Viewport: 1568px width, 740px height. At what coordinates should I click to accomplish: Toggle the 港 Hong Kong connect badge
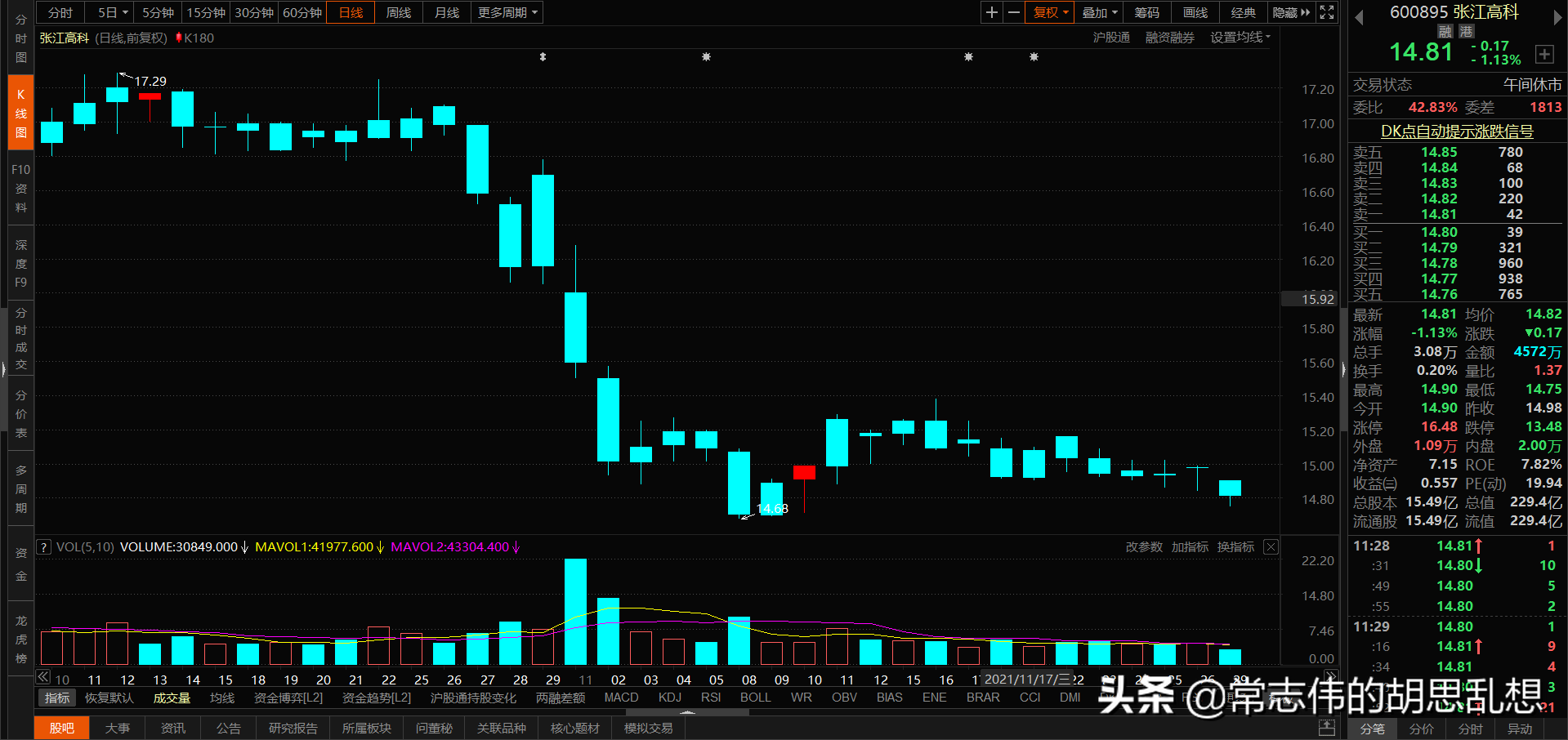pyautogui.click(x=1465, y=30)
